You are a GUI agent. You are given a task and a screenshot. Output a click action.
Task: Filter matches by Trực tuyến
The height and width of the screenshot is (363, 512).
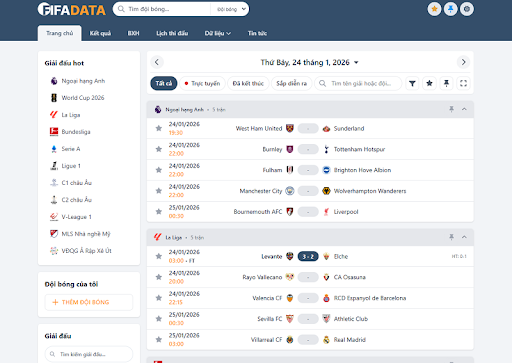tap(202, 83)
